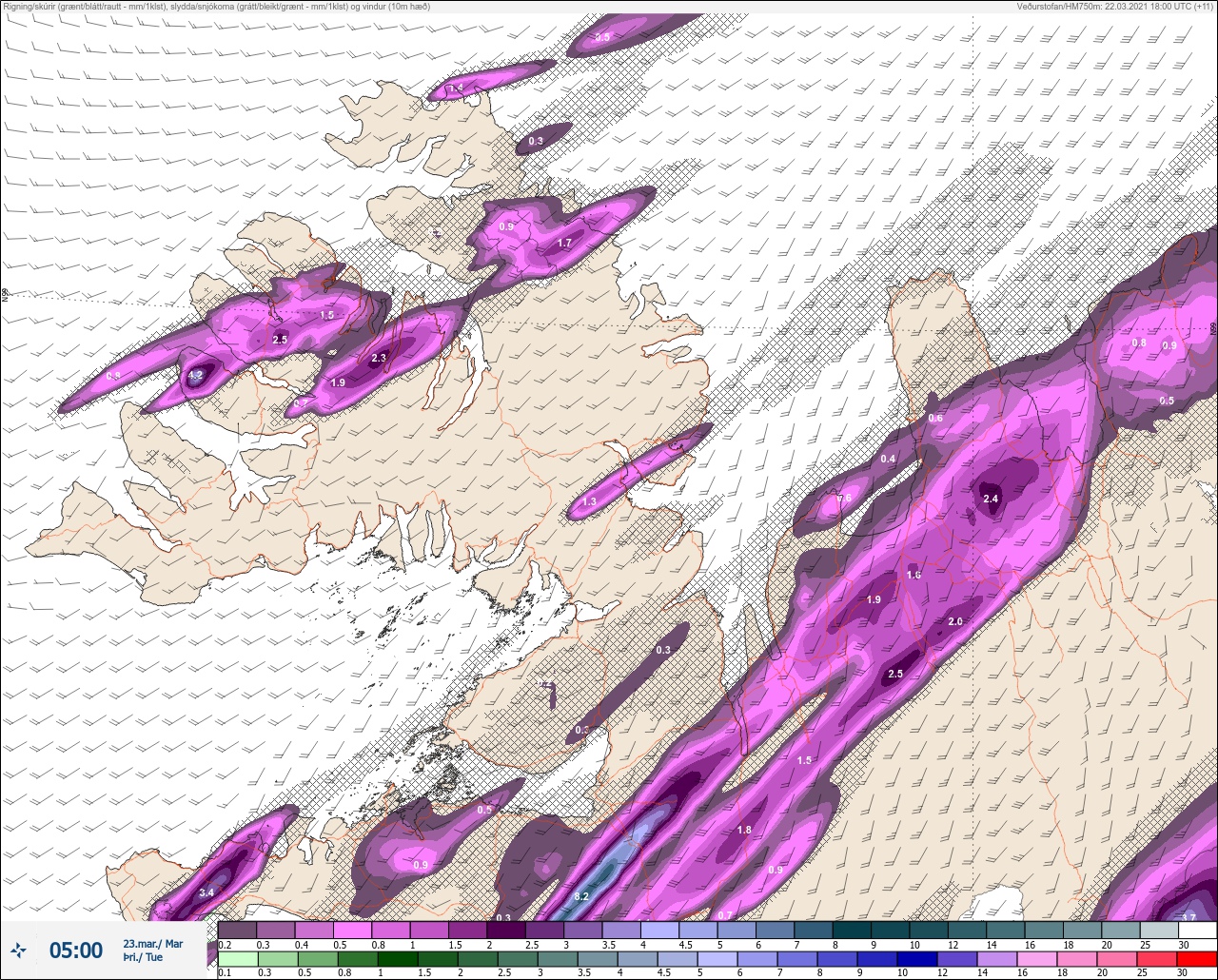Select the red rain legend swatch after 30
The height and width of the screenshot is (980, 1218).
click(x=1199, y=959)
